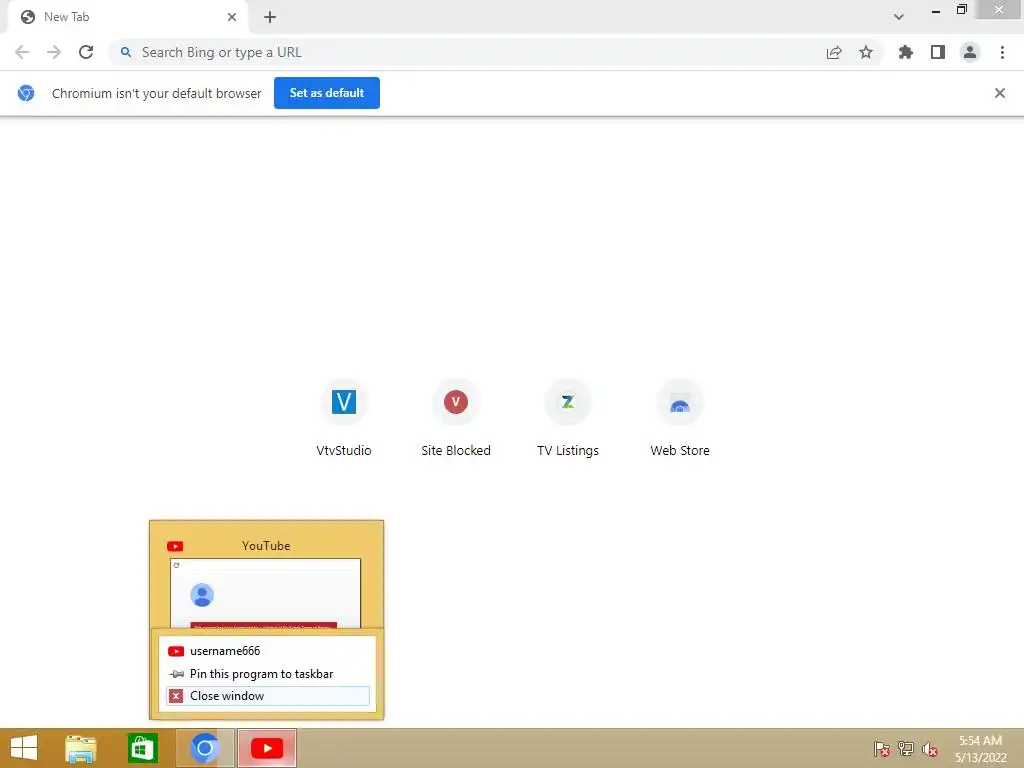Click the YouTube app taskbar icon
The width and height of the screenshot is (1024, 768).
tap(267, 748)
